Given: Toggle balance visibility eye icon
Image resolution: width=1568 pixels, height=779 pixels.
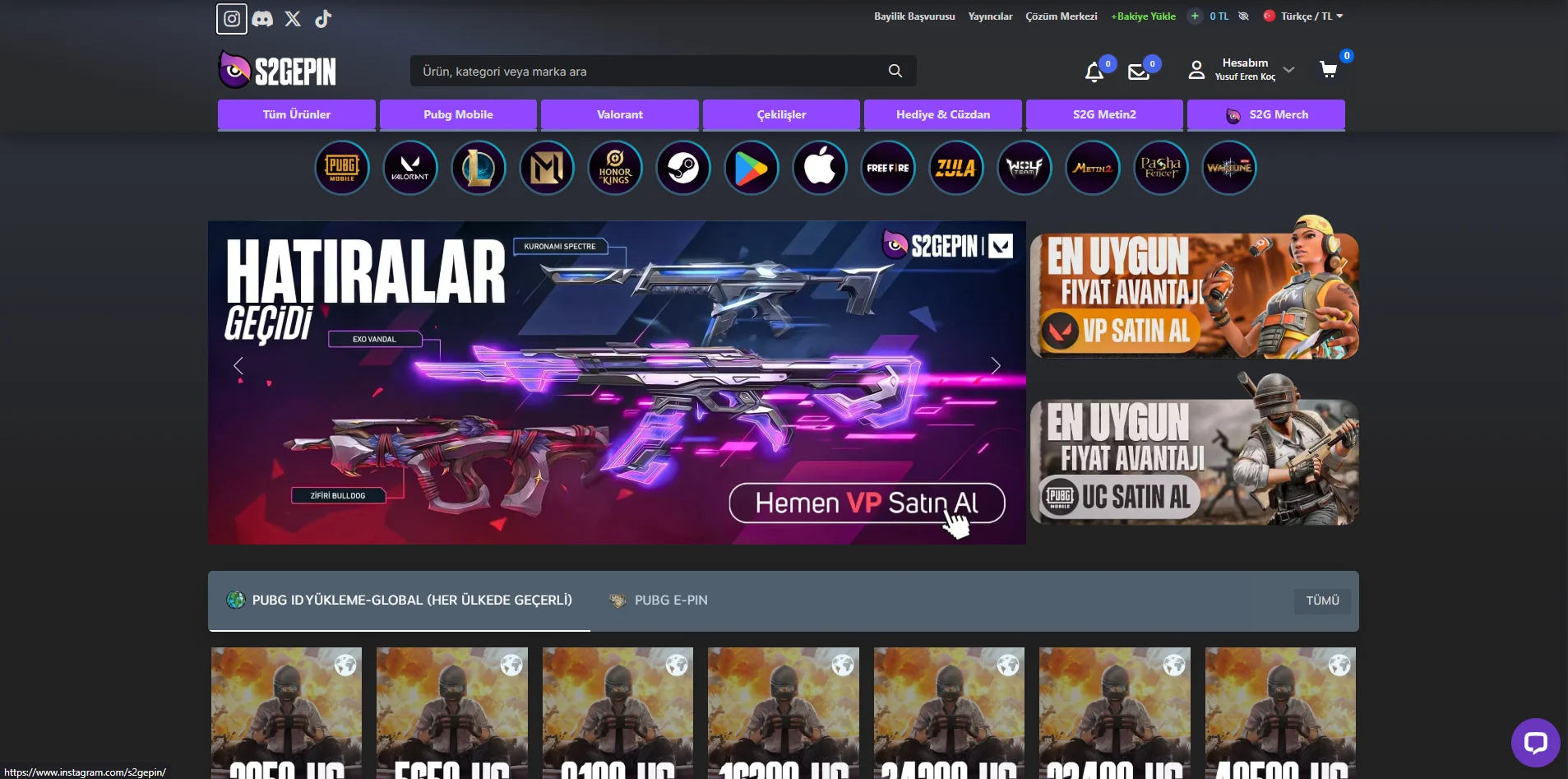Looking at the screenshot, I should [x=1244, y=16].
